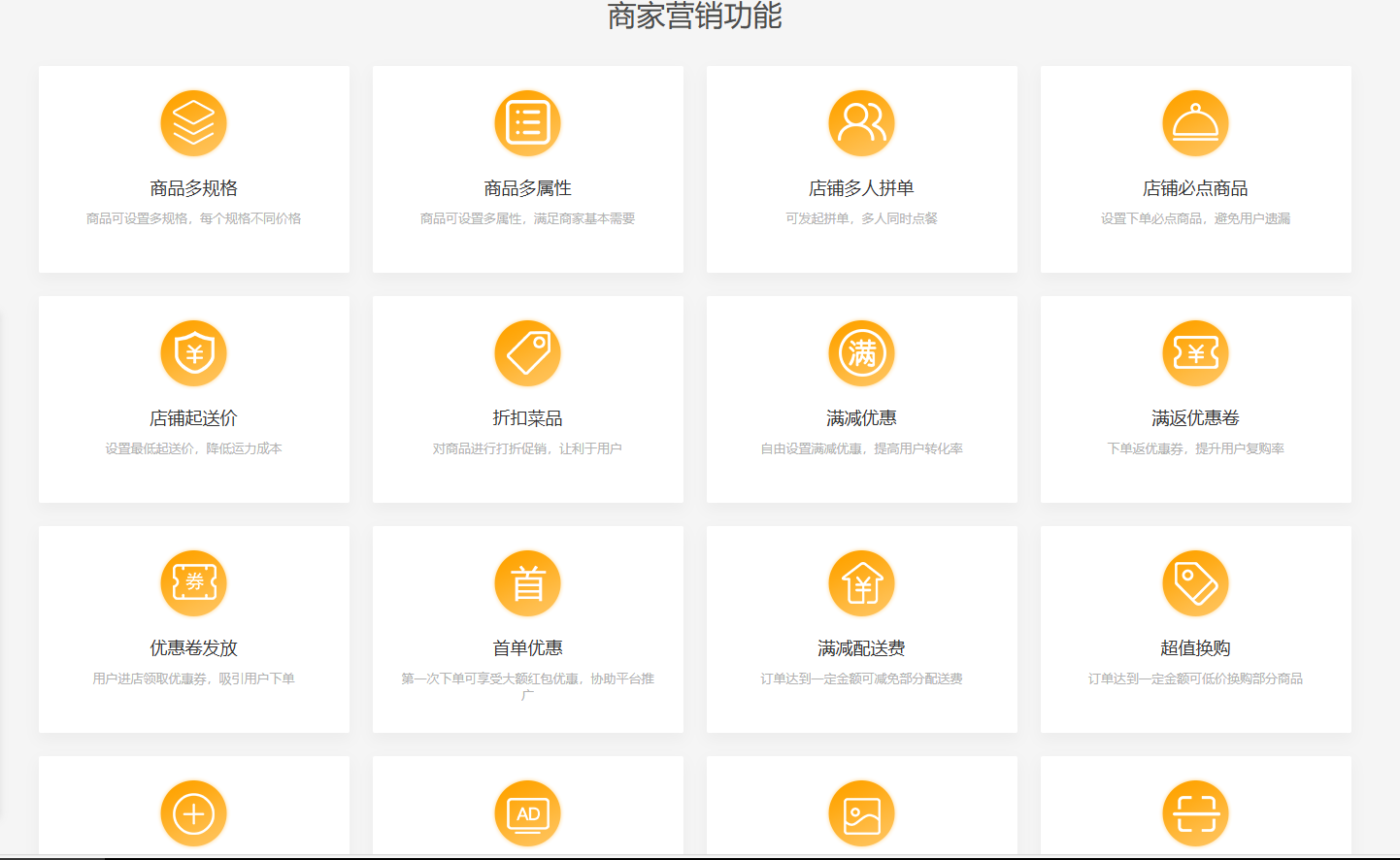Click the 首单优惠 card description text

click(x=527, y=679)
